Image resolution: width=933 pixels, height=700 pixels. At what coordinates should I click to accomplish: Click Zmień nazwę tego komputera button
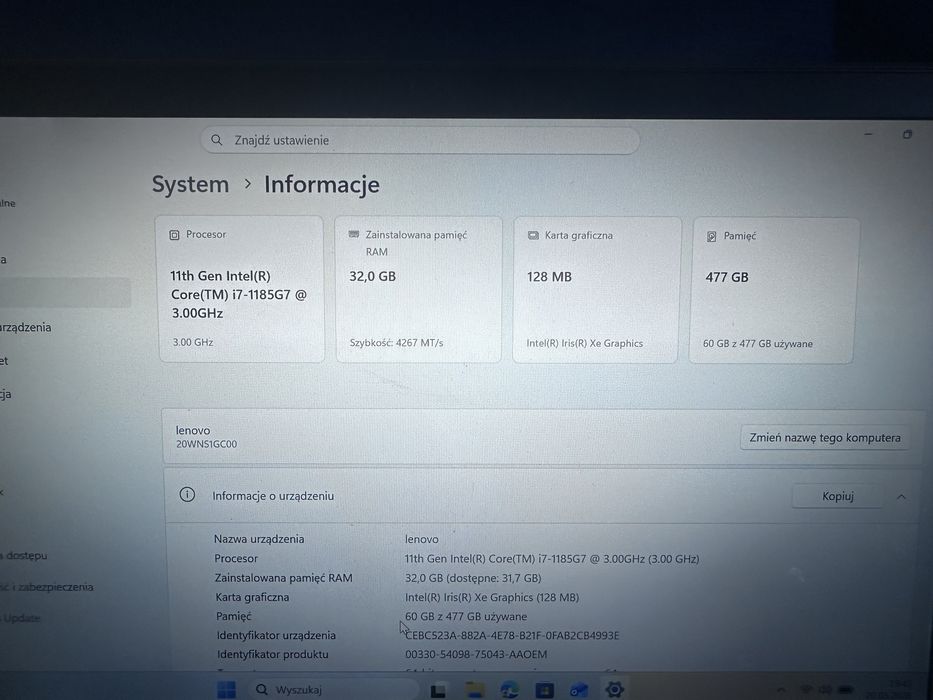tap(825, 438)
